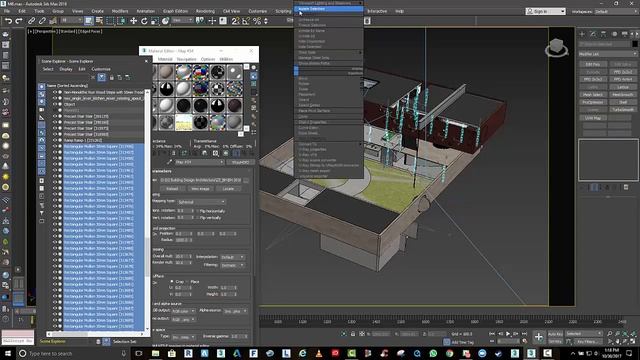Open Select by Name tool
Viewport: 640px width, 360px height.
tap(99, 21)
